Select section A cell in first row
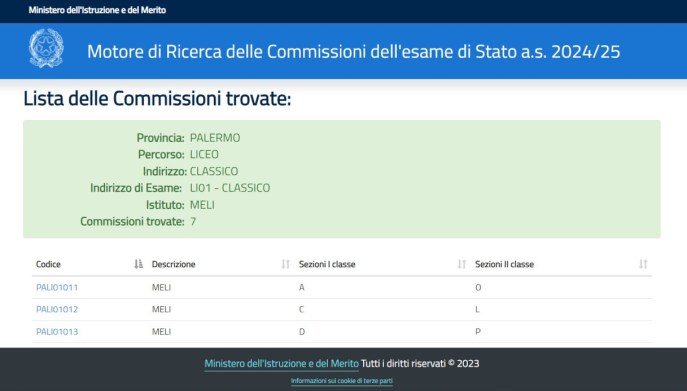 tap(301, 288)
